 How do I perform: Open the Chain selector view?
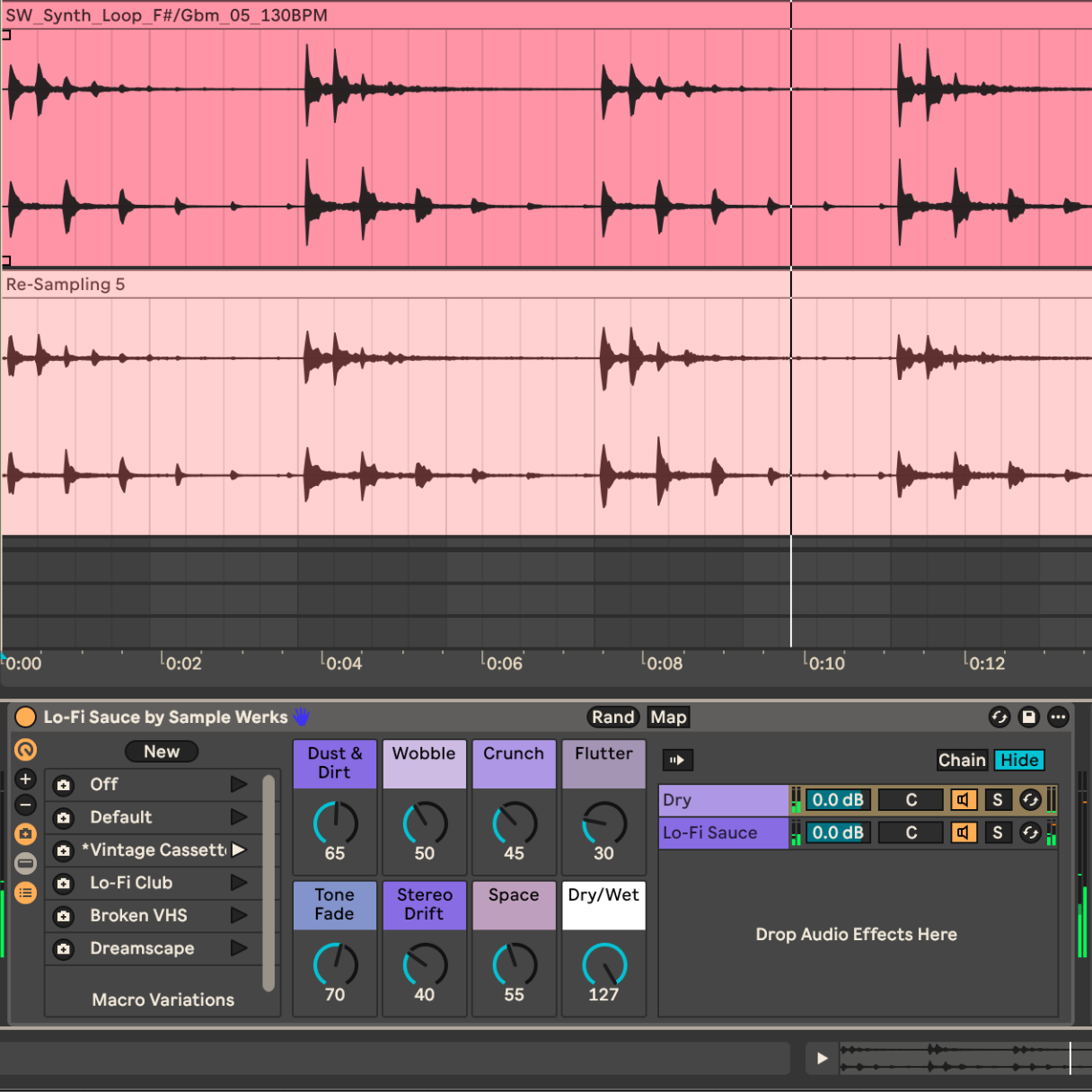[962, 761]
